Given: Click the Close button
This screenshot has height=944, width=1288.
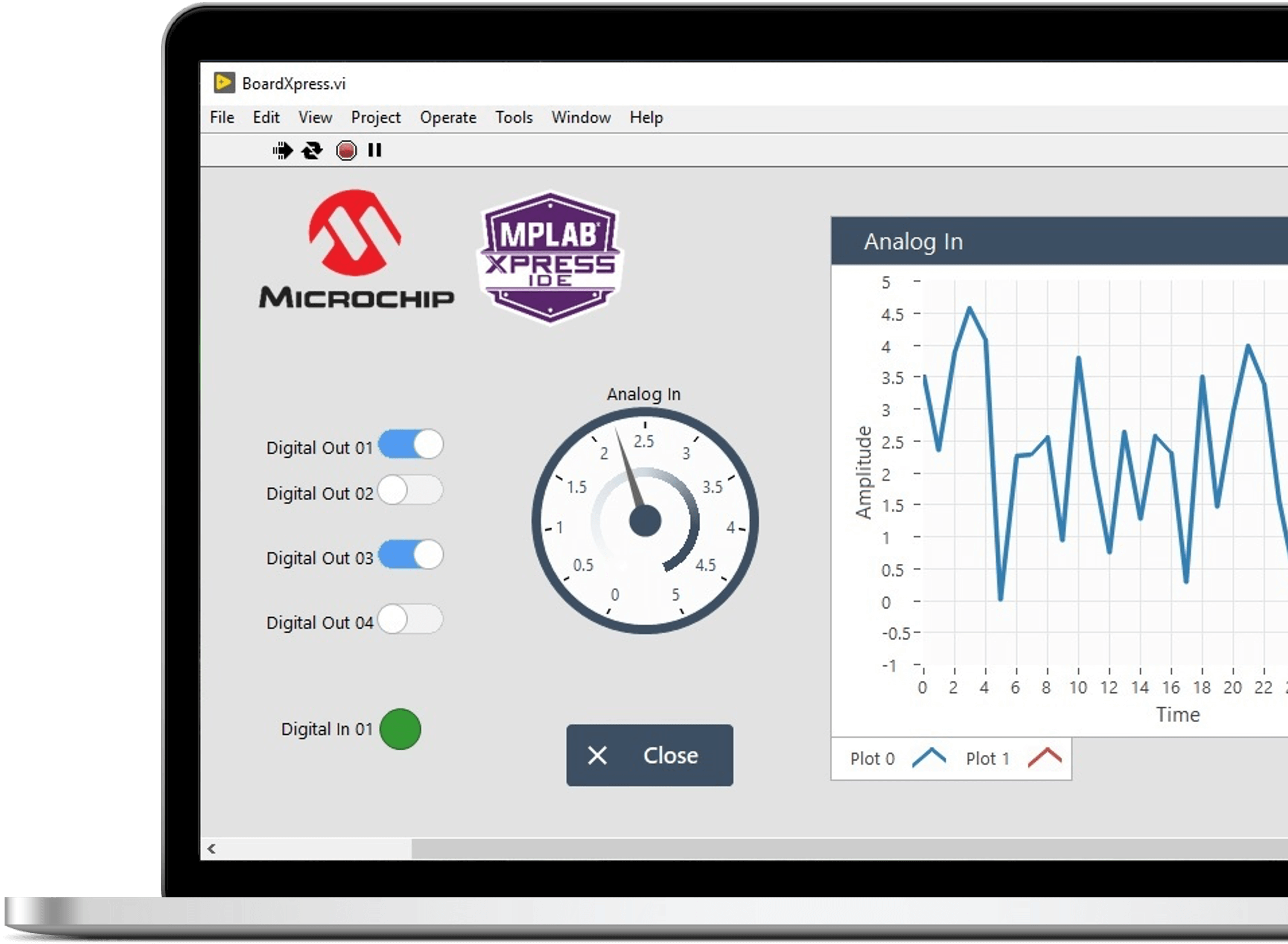Looking at the screenshot, I should point(649,755).
